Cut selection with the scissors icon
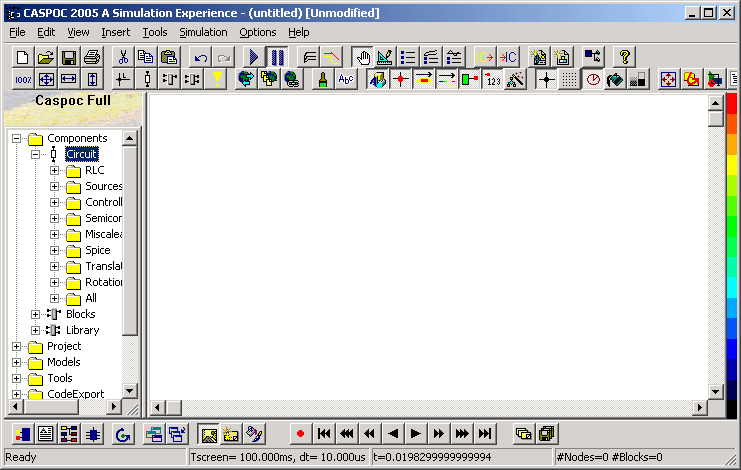 (x=123, y=57)
